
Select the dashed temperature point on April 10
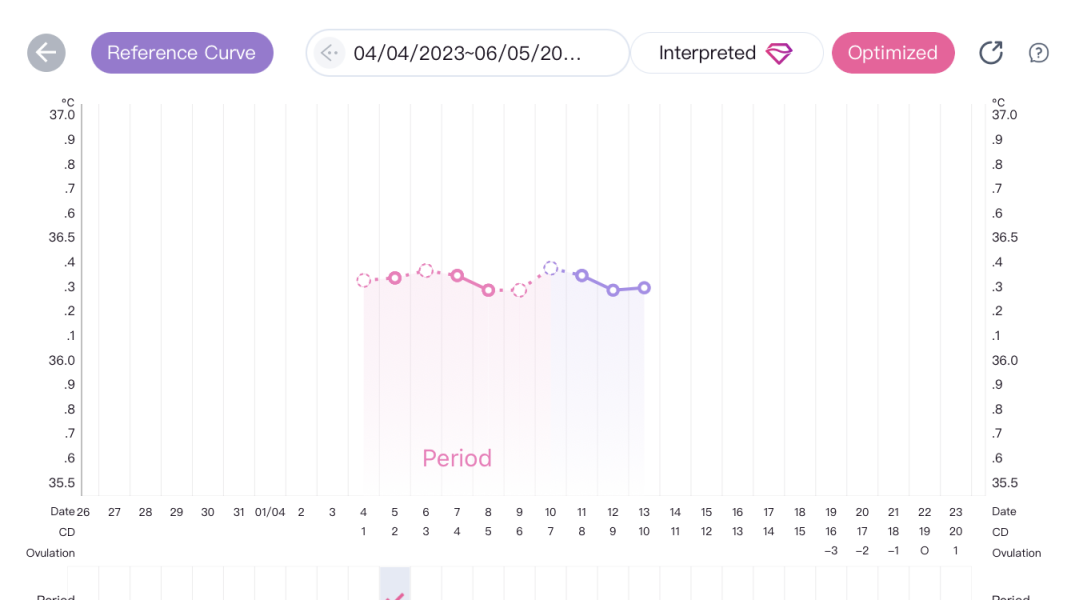click(x=551, y=268)
